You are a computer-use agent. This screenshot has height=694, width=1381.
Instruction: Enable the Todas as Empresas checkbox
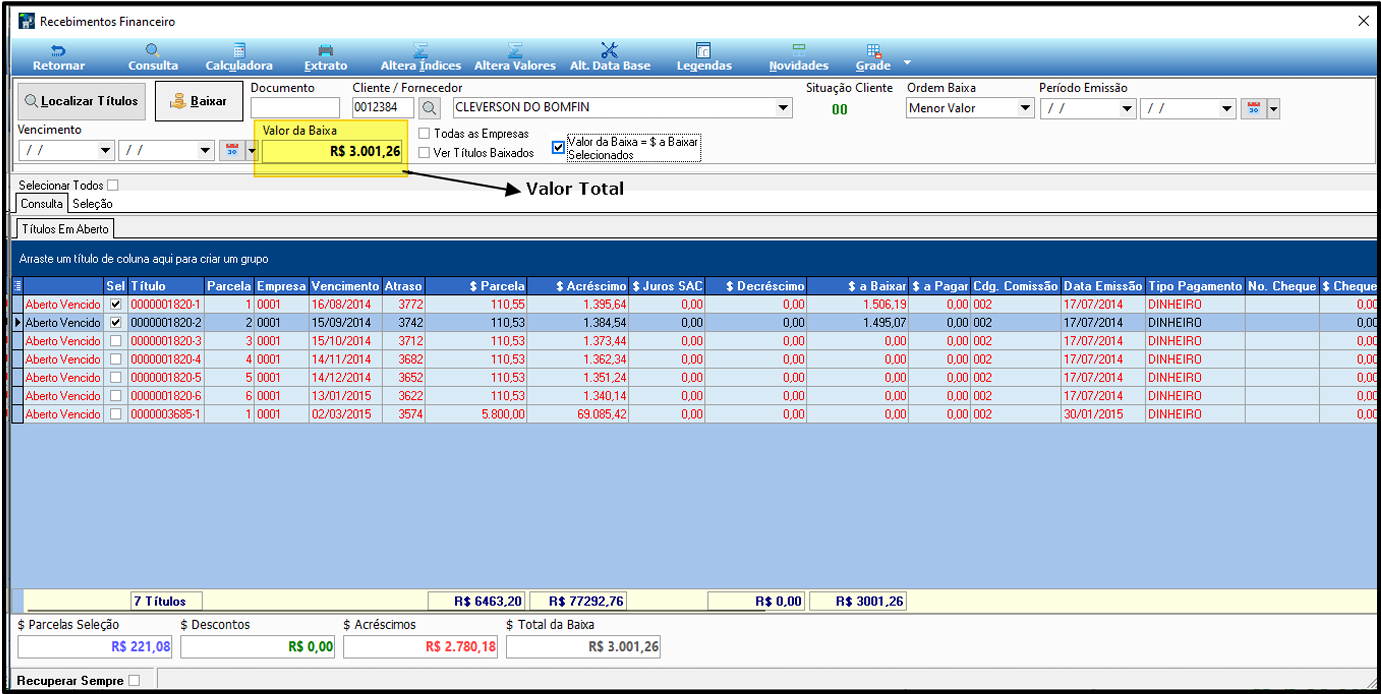[x=425, y=133]
